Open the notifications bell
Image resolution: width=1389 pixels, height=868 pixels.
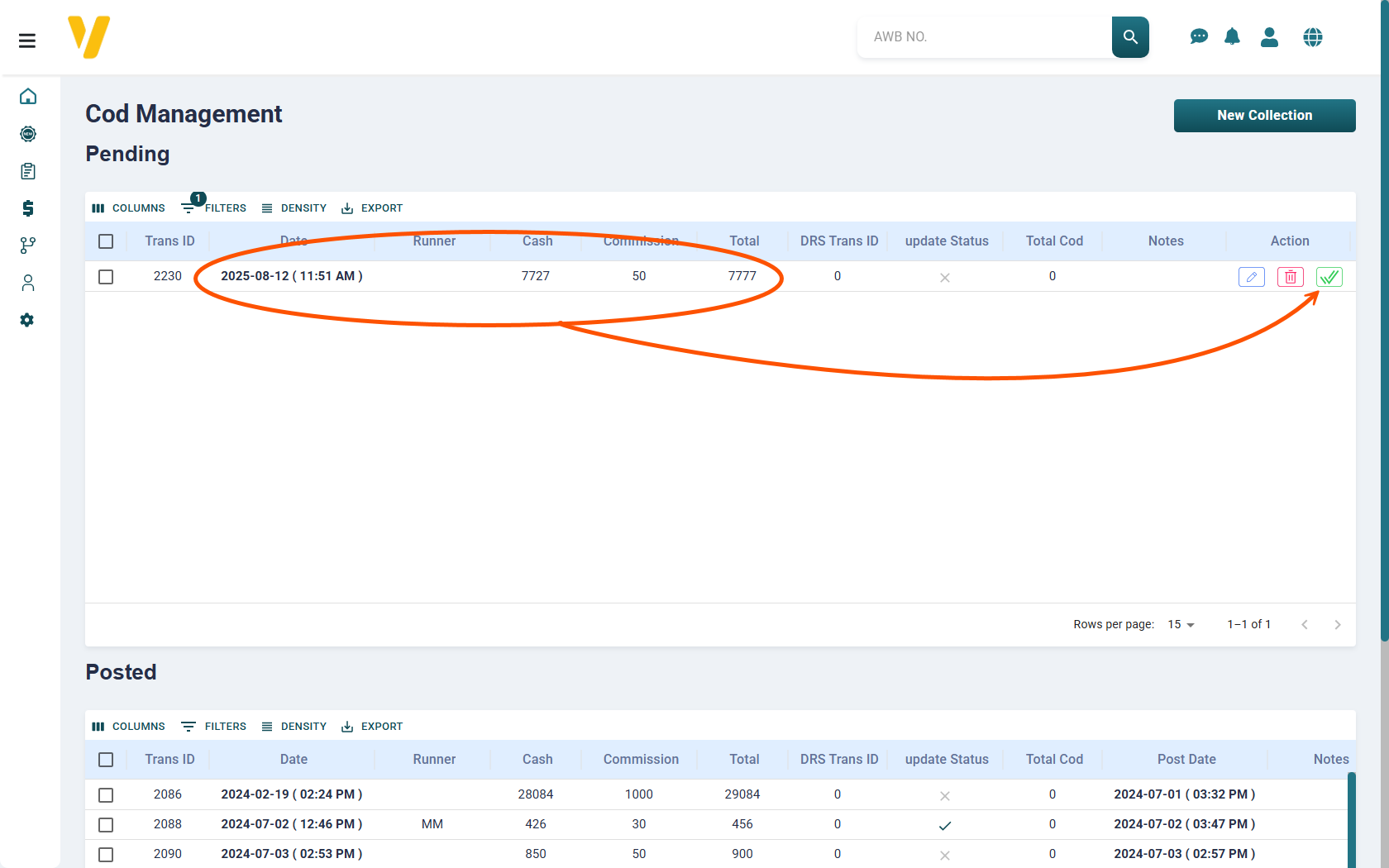pos(1232,37)
